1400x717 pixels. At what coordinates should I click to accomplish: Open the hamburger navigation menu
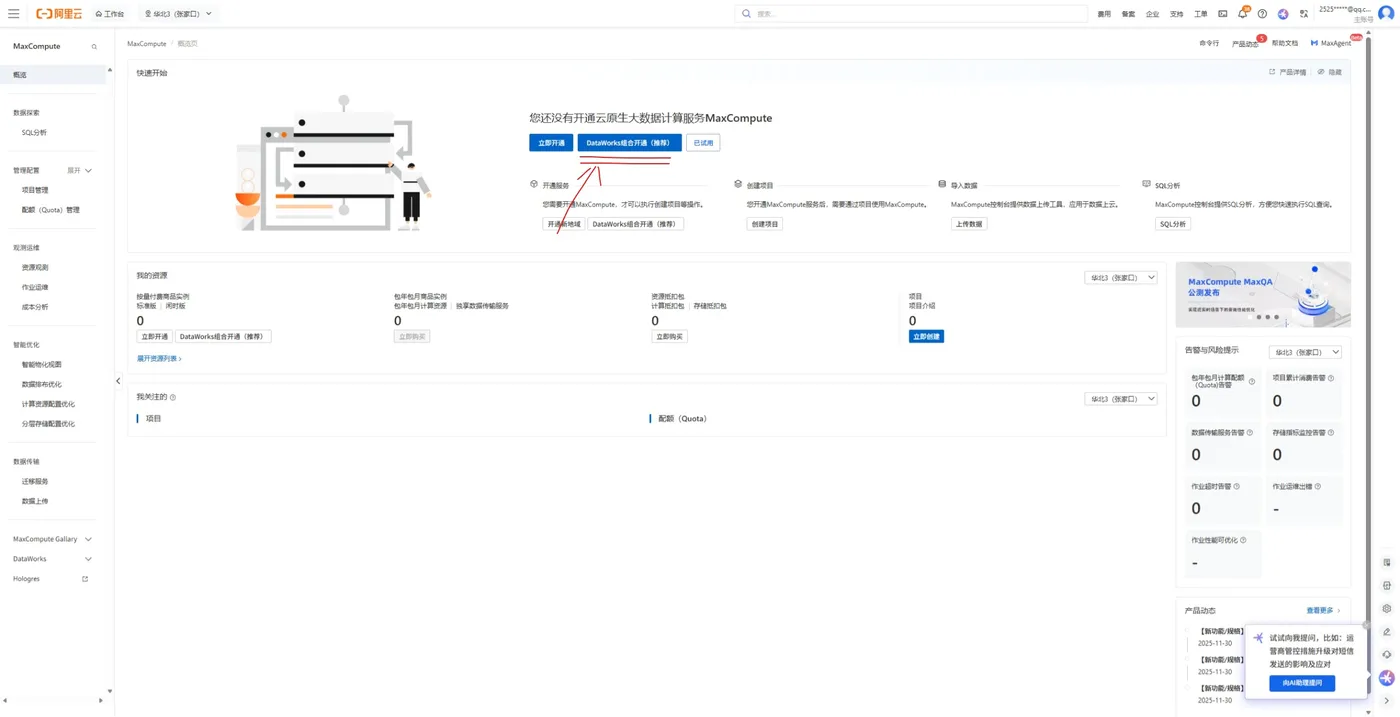coord(13,14)
